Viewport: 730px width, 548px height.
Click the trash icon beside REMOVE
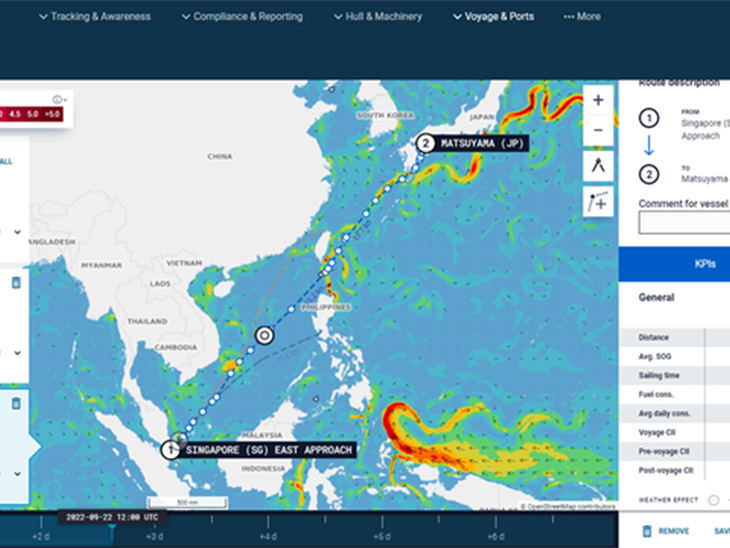coord(647,531)
